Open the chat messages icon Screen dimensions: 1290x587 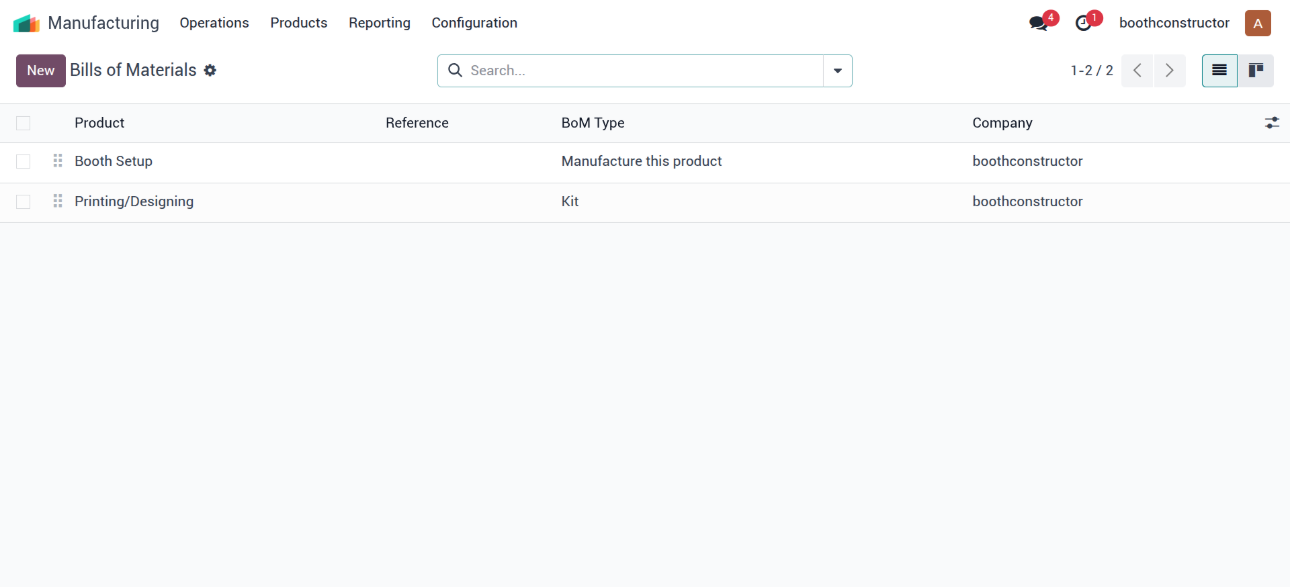tap(1038, 23)
